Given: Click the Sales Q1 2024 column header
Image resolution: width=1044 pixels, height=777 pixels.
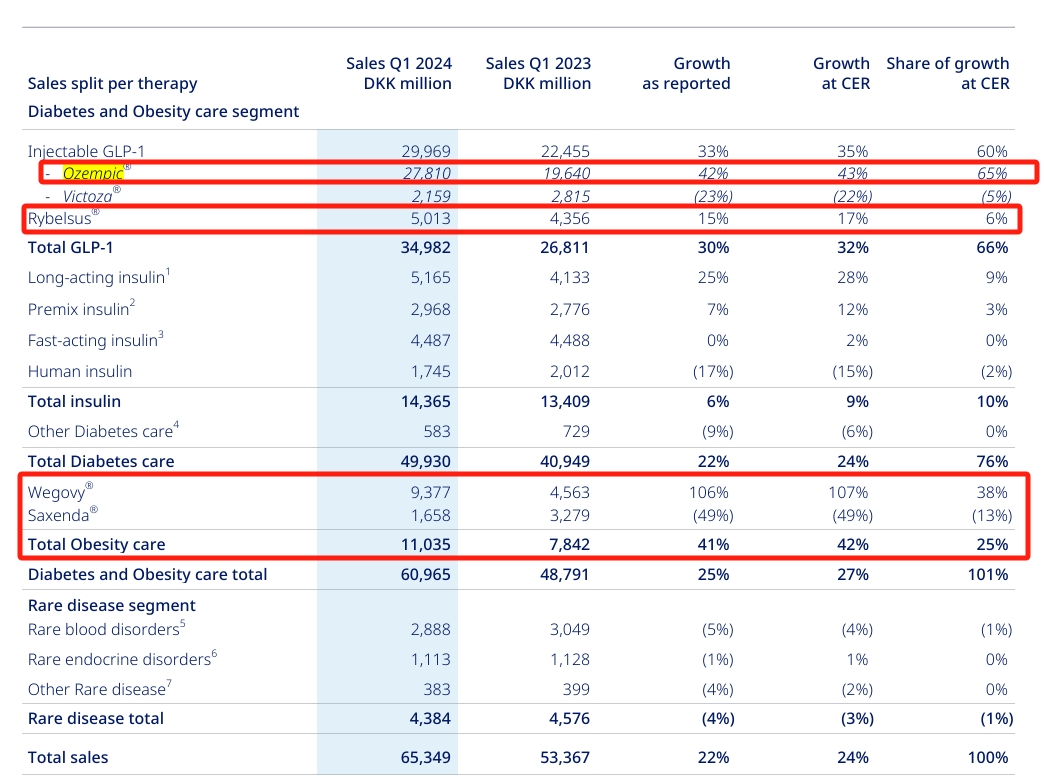Looking at the screenshot, I should (398, 73).
